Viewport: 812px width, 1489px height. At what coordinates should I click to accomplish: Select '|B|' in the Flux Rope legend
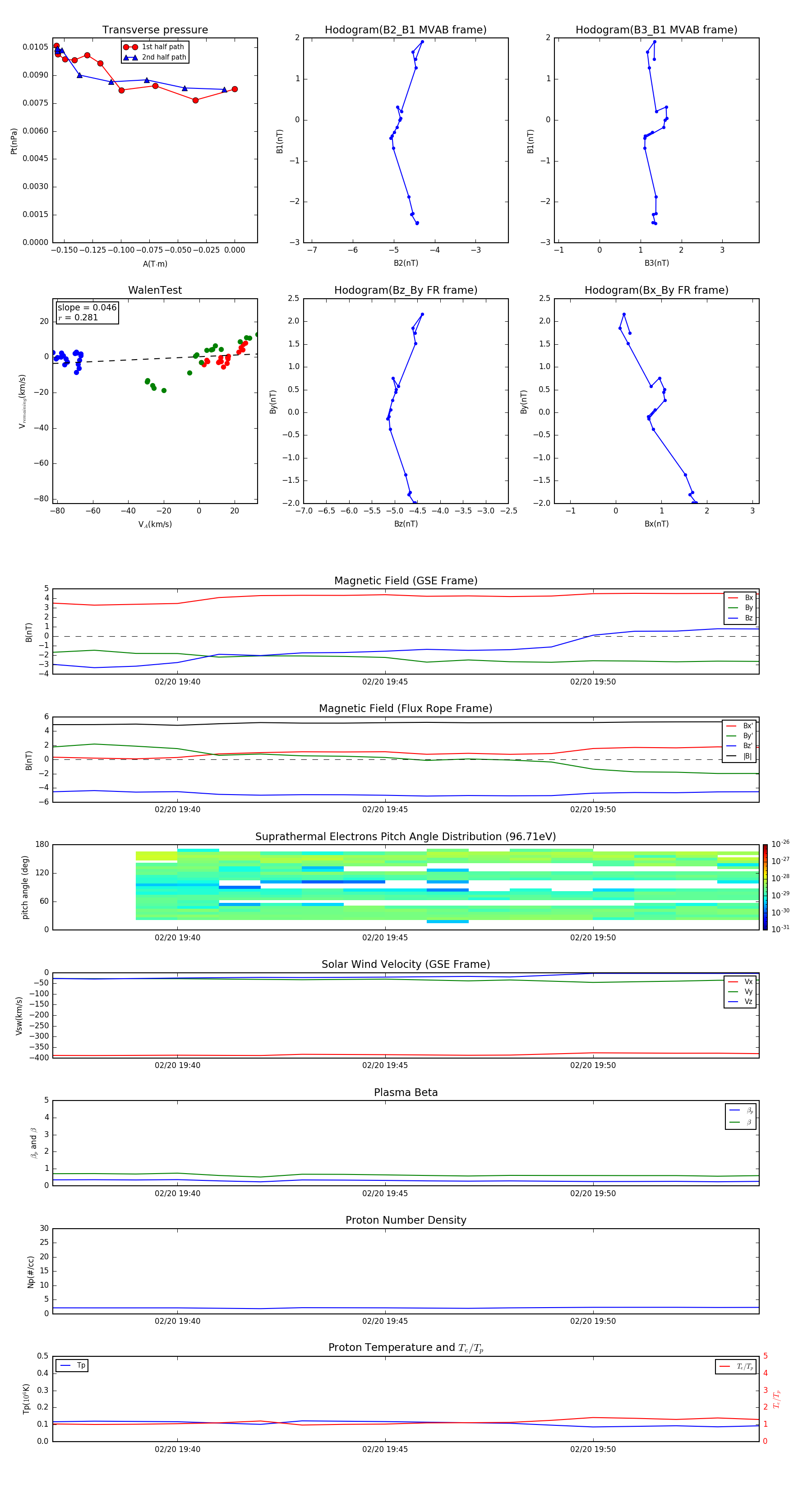click(740, 756)
